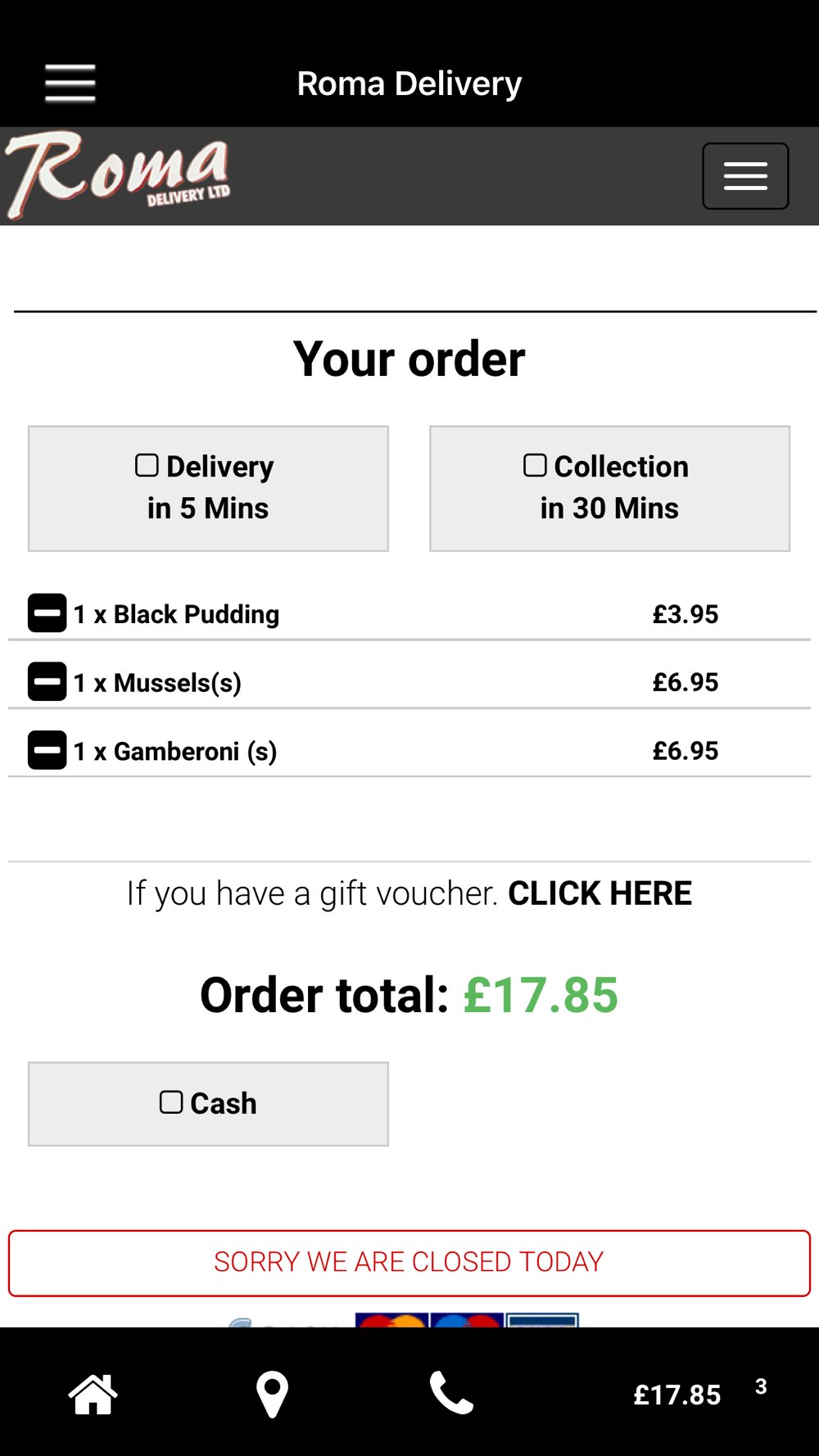Open basket total £17.85 in bottom bar
The width and height of the screenshot is (819, 1456).
[x=676, y=1395]
